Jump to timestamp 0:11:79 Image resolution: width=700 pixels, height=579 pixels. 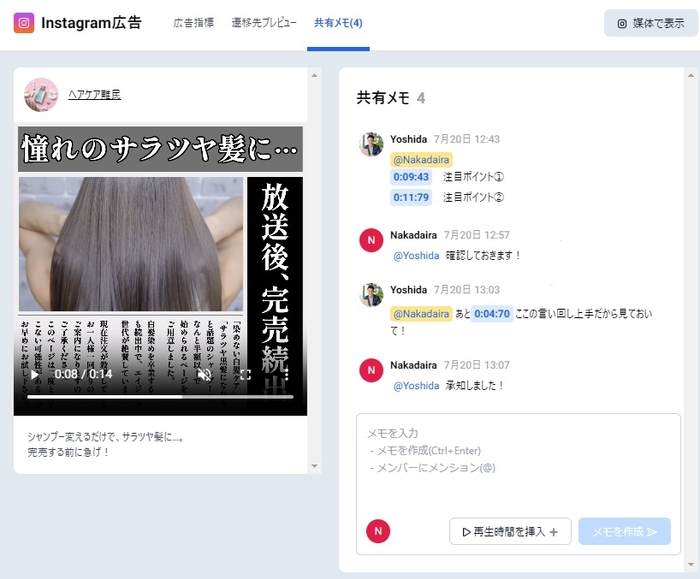point(411,197)
